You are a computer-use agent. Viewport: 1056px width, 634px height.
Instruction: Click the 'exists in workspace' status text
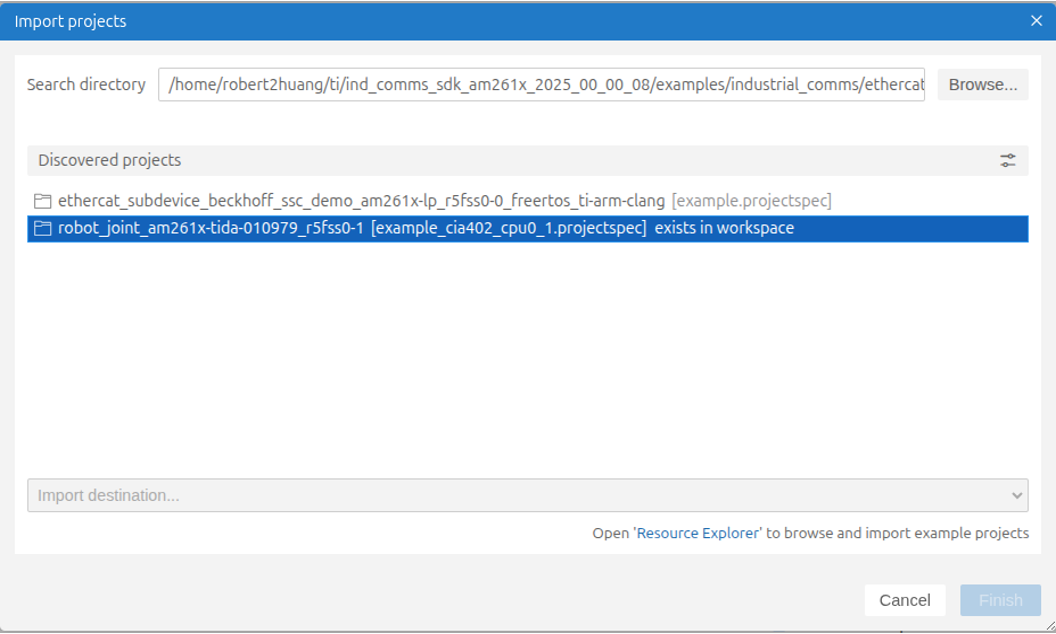tap(724, 228)
